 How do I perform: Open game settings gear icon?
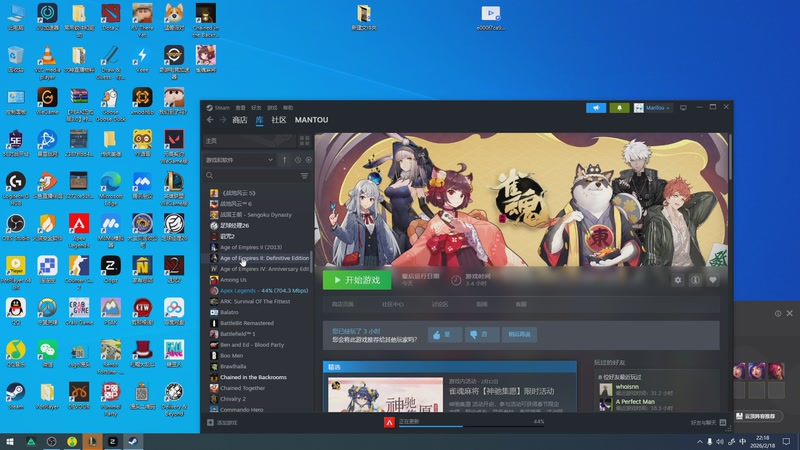point(678,280)
